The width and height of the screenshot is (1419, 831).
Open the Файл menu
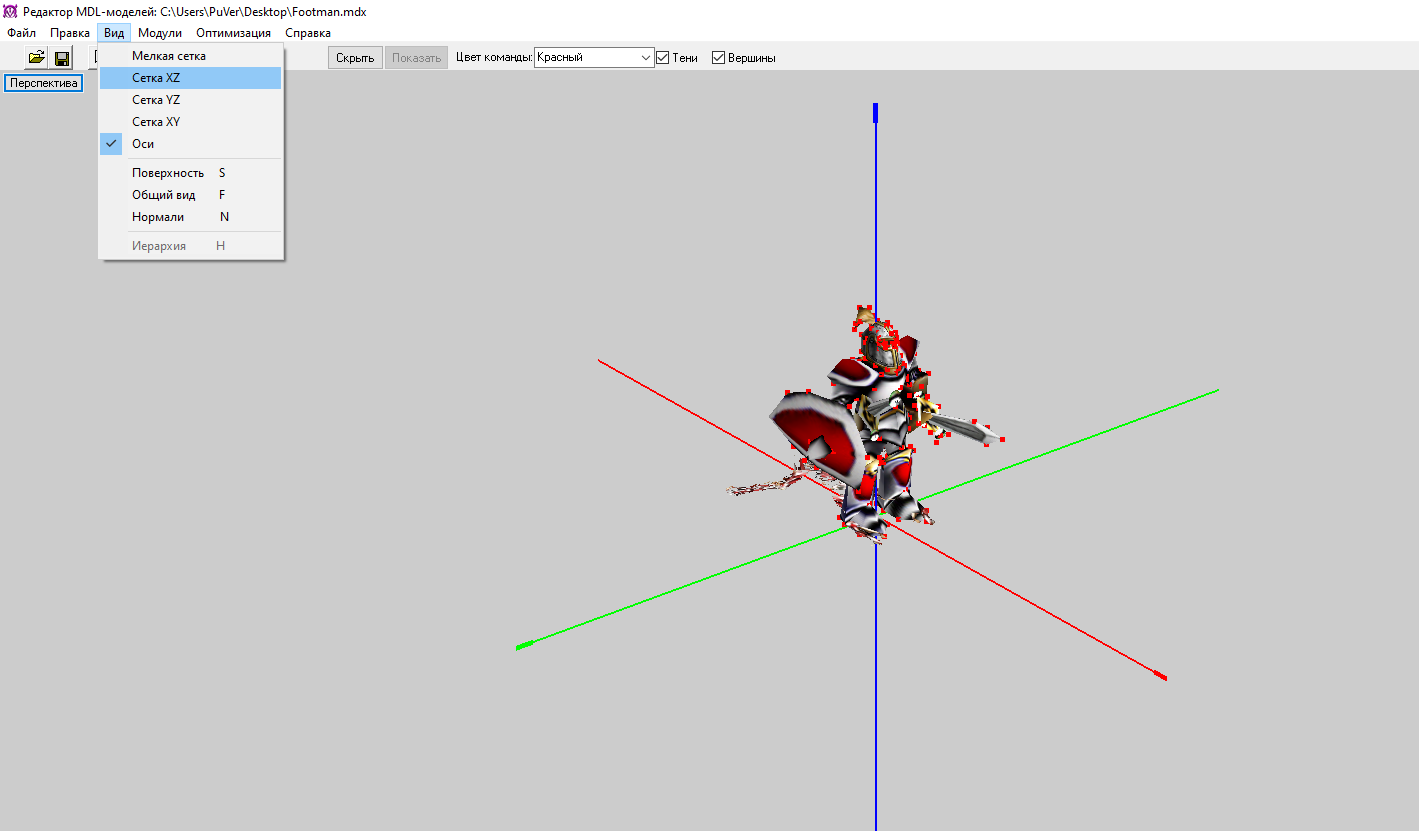(x=21, y=33)
